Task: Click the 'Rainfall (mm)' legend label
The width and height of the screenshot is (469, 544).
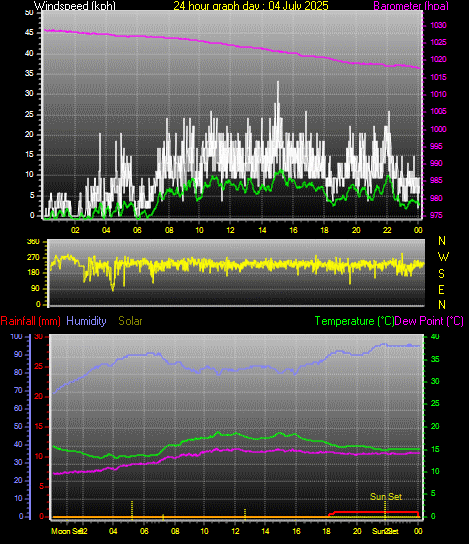Action: pos(31,321)
